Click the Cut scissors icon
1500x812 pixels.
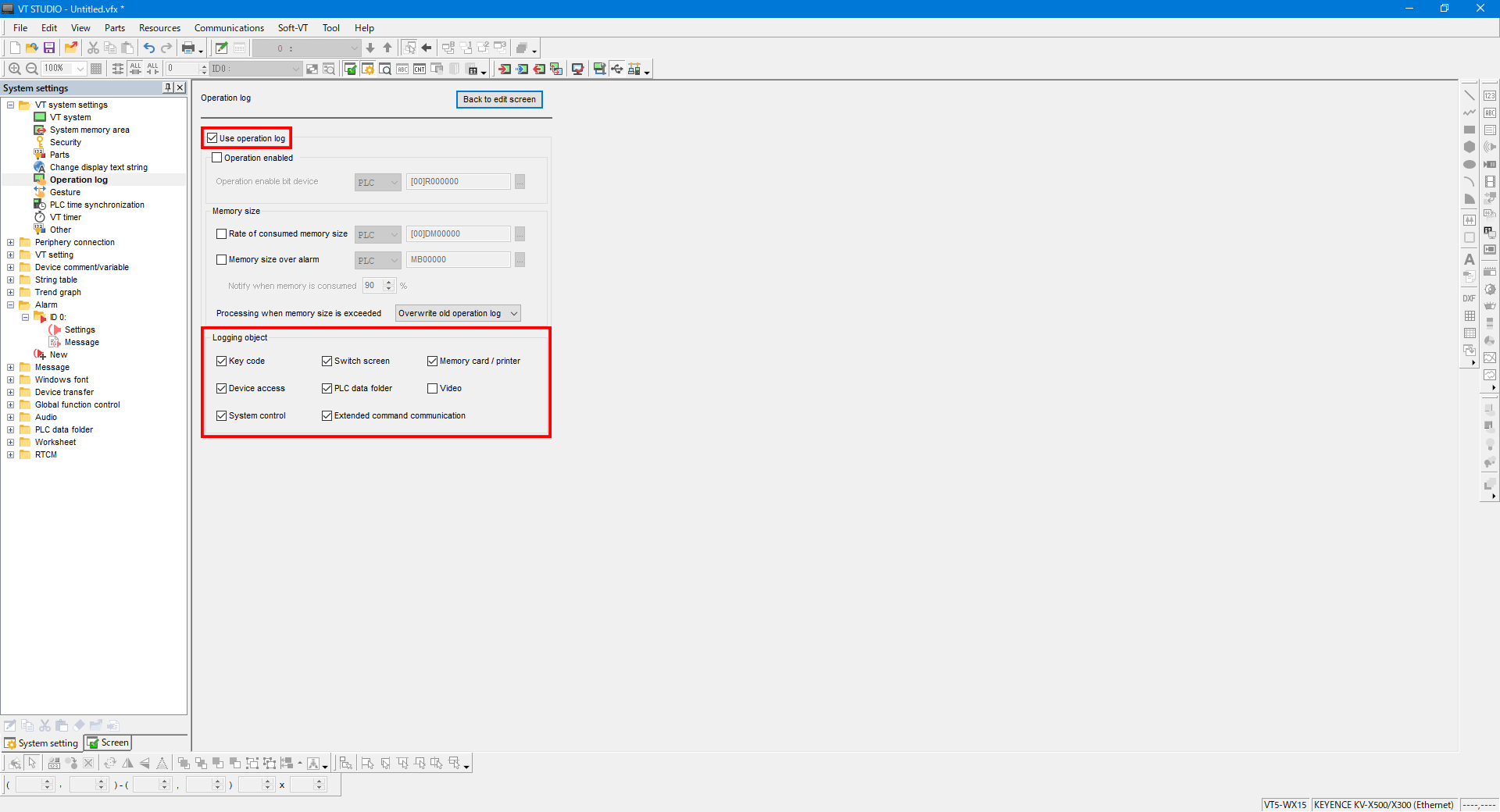[93, 48]
